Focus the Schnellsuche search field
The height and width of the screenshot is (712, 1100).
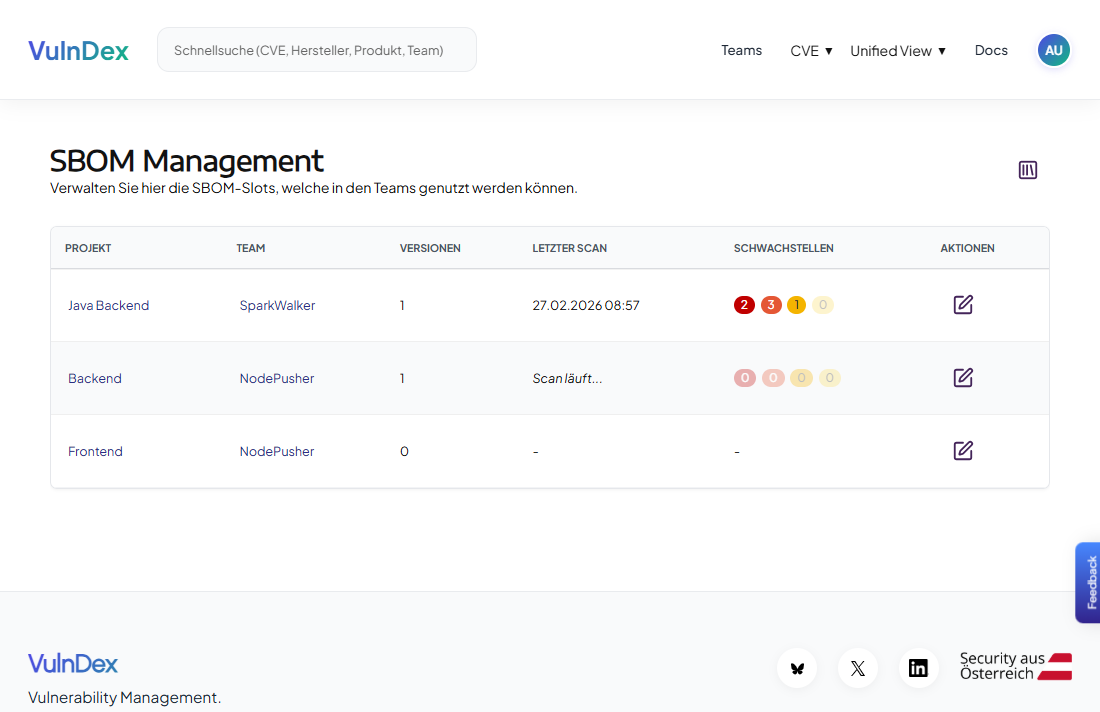coord(316,50)
